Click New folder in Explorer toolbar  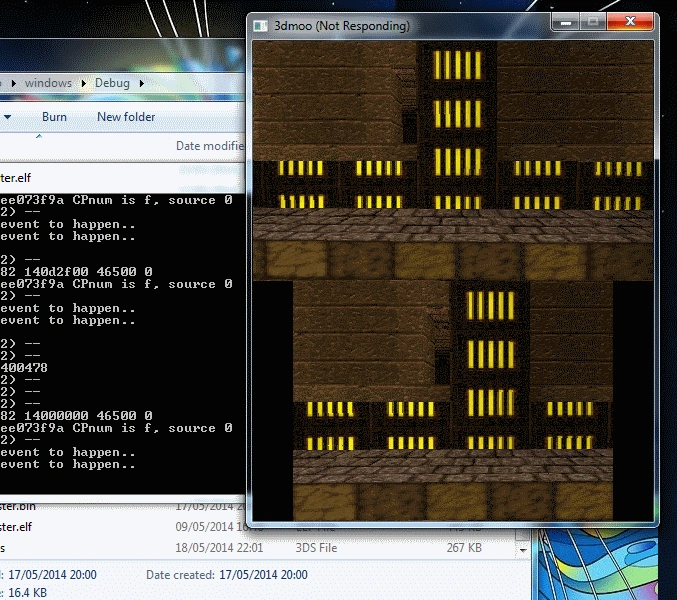(x=126, y=117)
